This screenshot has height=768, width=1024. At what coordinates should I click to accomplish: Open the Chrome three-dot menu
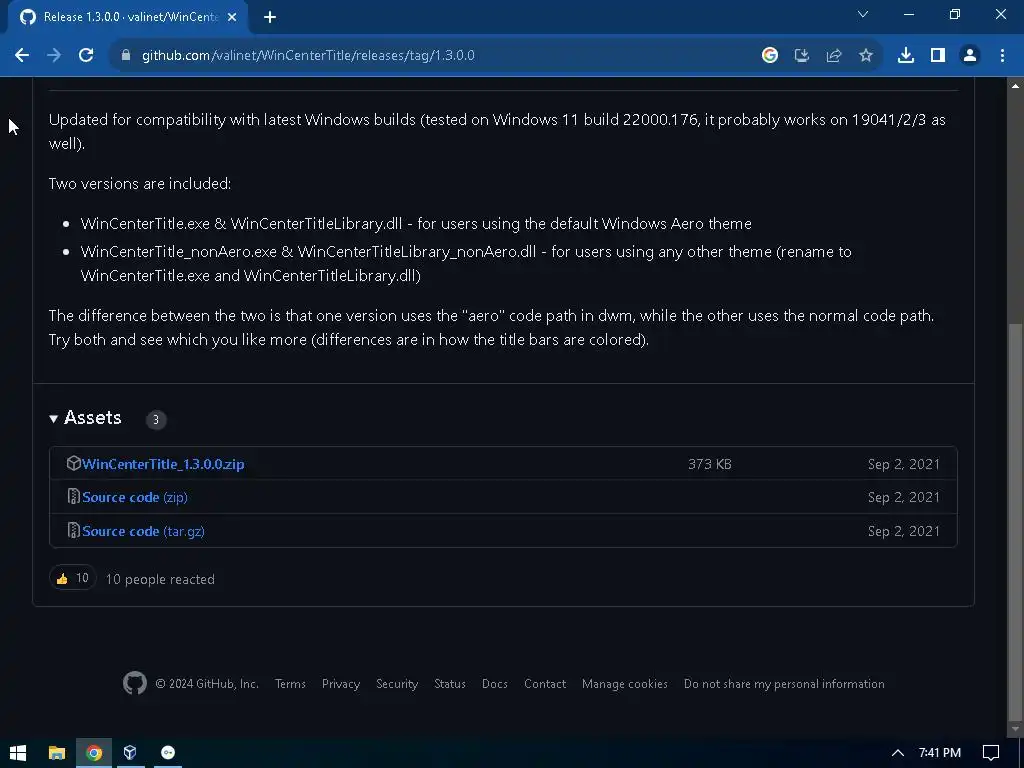pos(1002,56)
